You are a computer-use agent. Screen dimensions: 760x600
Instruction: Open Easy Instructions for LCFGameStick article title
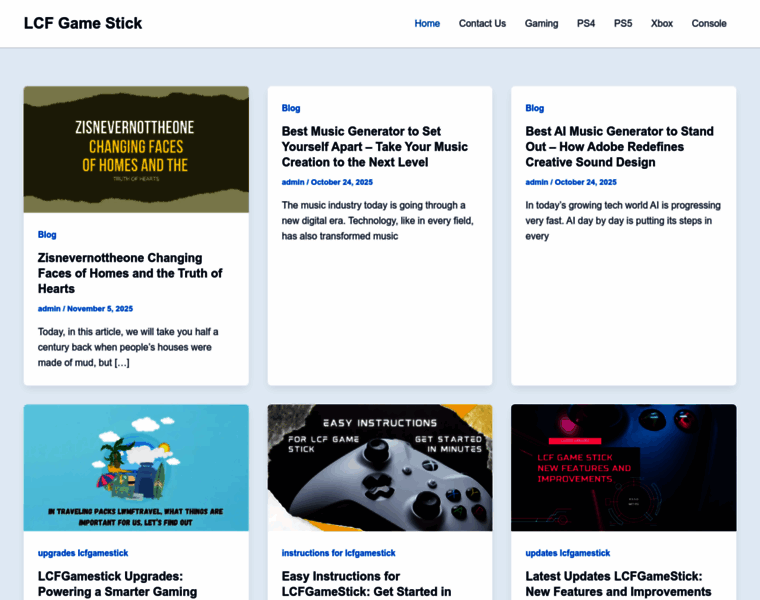click(366, 584)
